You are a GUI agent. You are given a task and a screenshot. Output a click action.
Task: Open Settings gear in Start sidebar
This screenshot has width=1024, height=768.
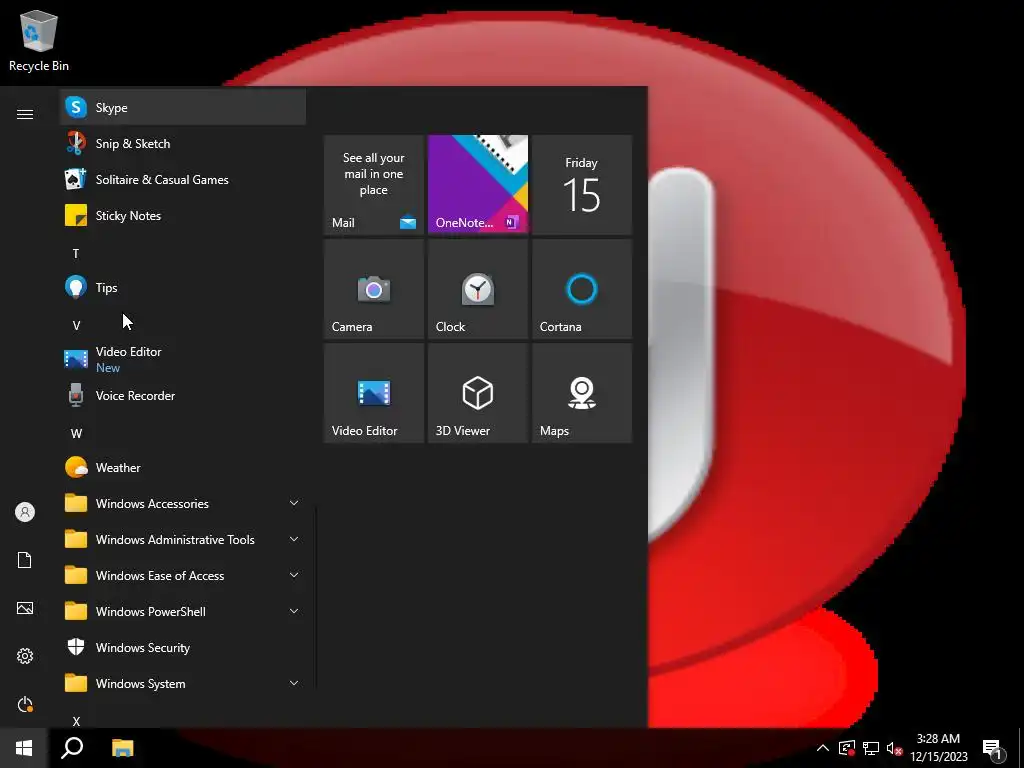pos(25,656)
